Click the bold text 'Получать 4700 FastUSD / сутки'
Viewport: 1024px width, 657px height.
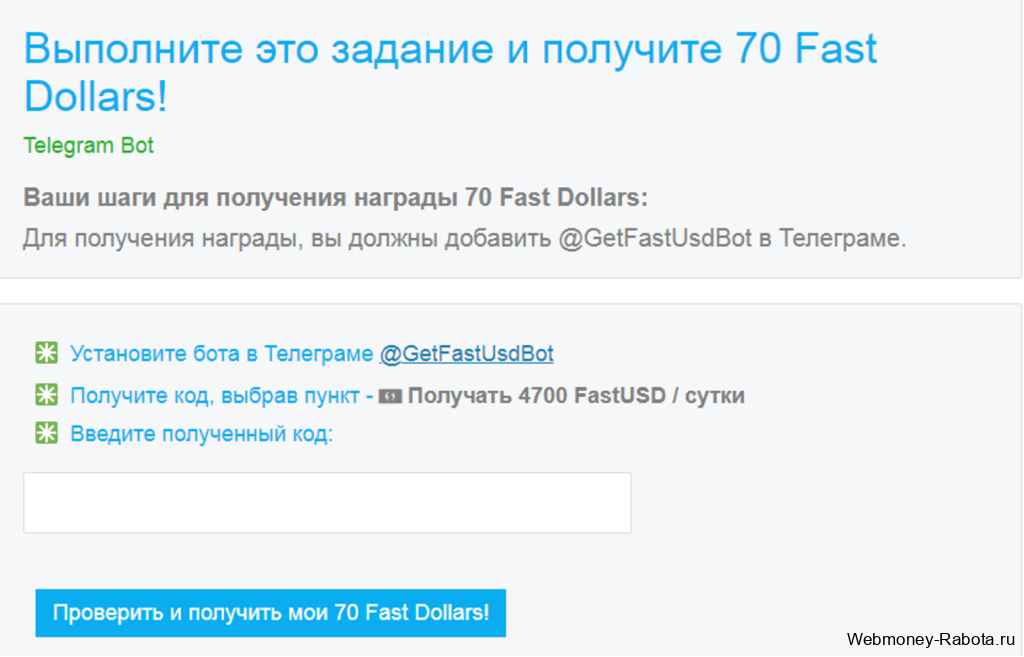click(x=576, y=396)
